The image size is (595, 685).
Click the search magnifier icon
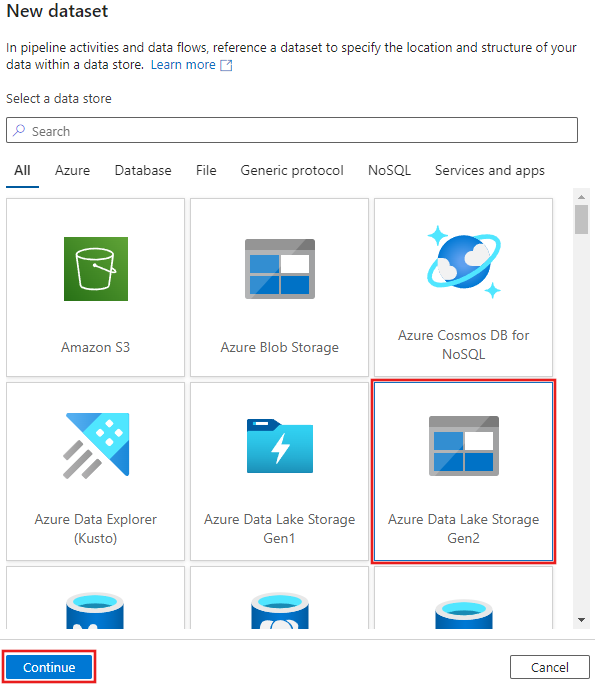19,130
